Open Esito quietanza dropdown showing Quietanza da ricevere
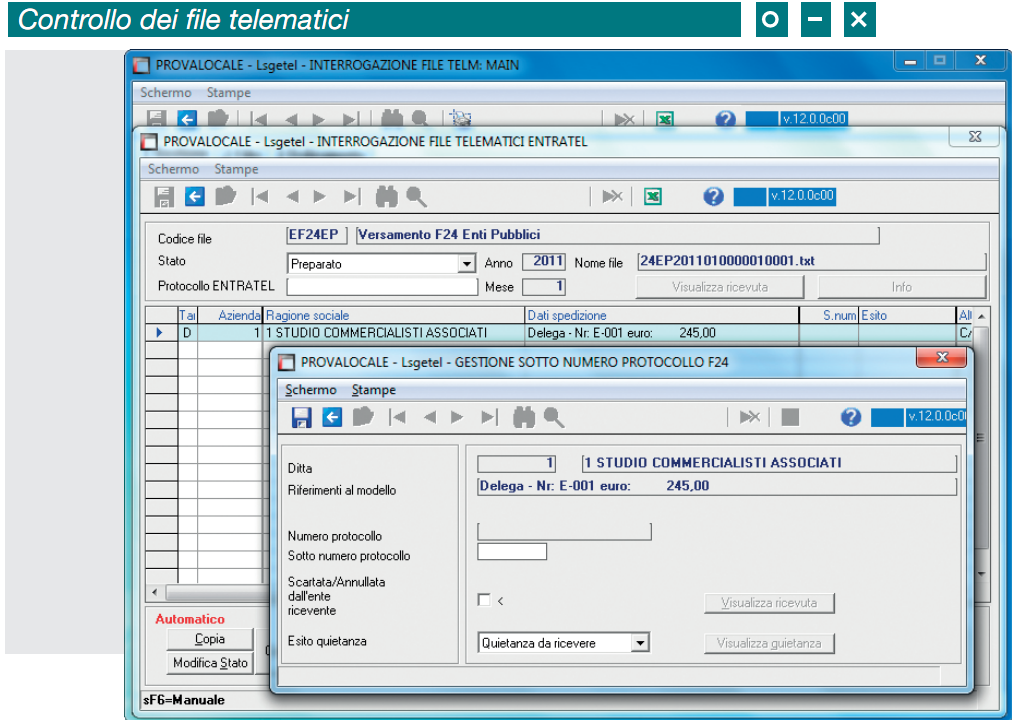The image size is (1018, 727). 640,643
